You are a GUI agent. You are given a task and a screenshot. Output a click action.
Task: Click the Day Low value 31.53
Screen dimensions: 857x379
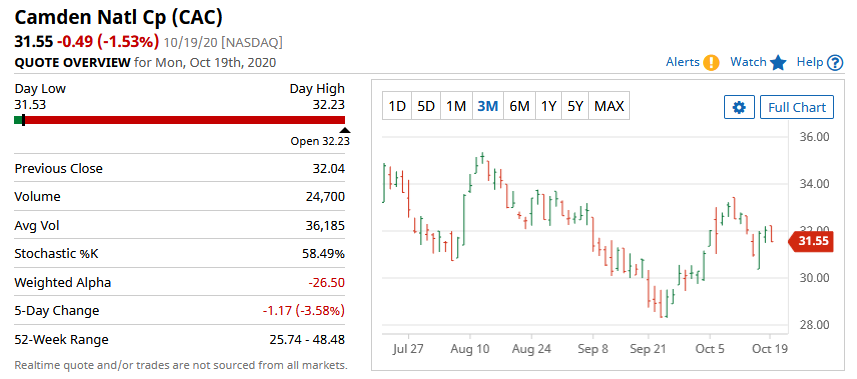point(30,104)
